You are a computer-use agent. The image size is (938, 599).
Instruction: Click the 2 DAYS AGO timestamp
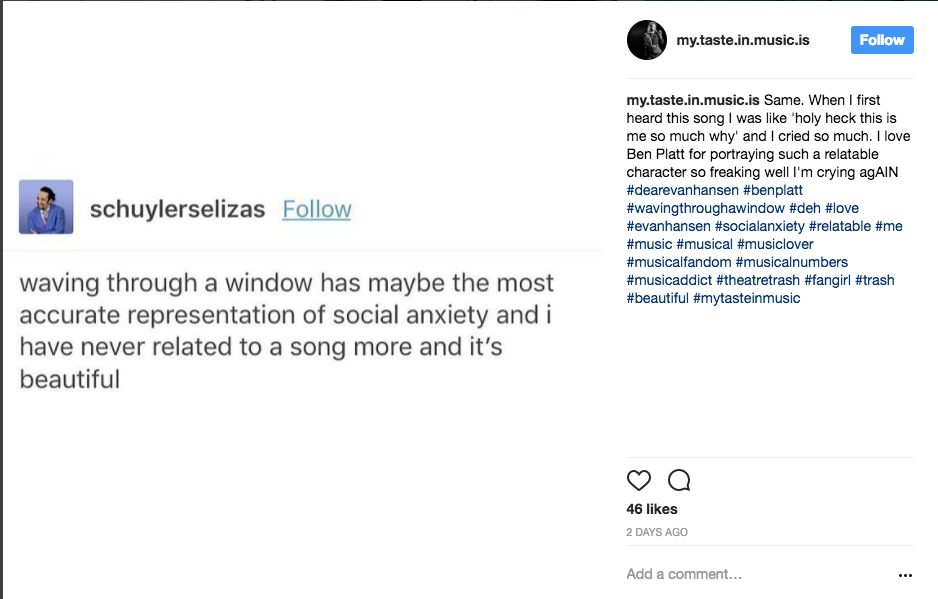tap(657, 532)
